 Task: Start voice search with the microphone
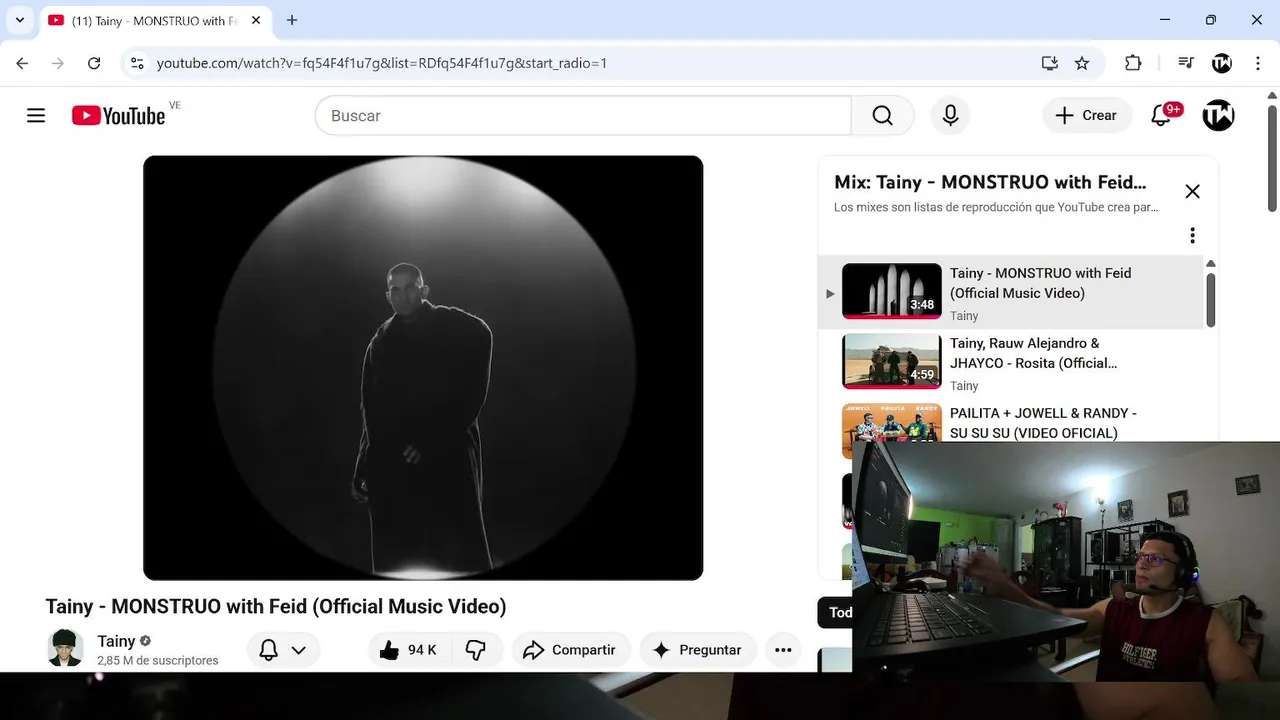coord(950,116)
